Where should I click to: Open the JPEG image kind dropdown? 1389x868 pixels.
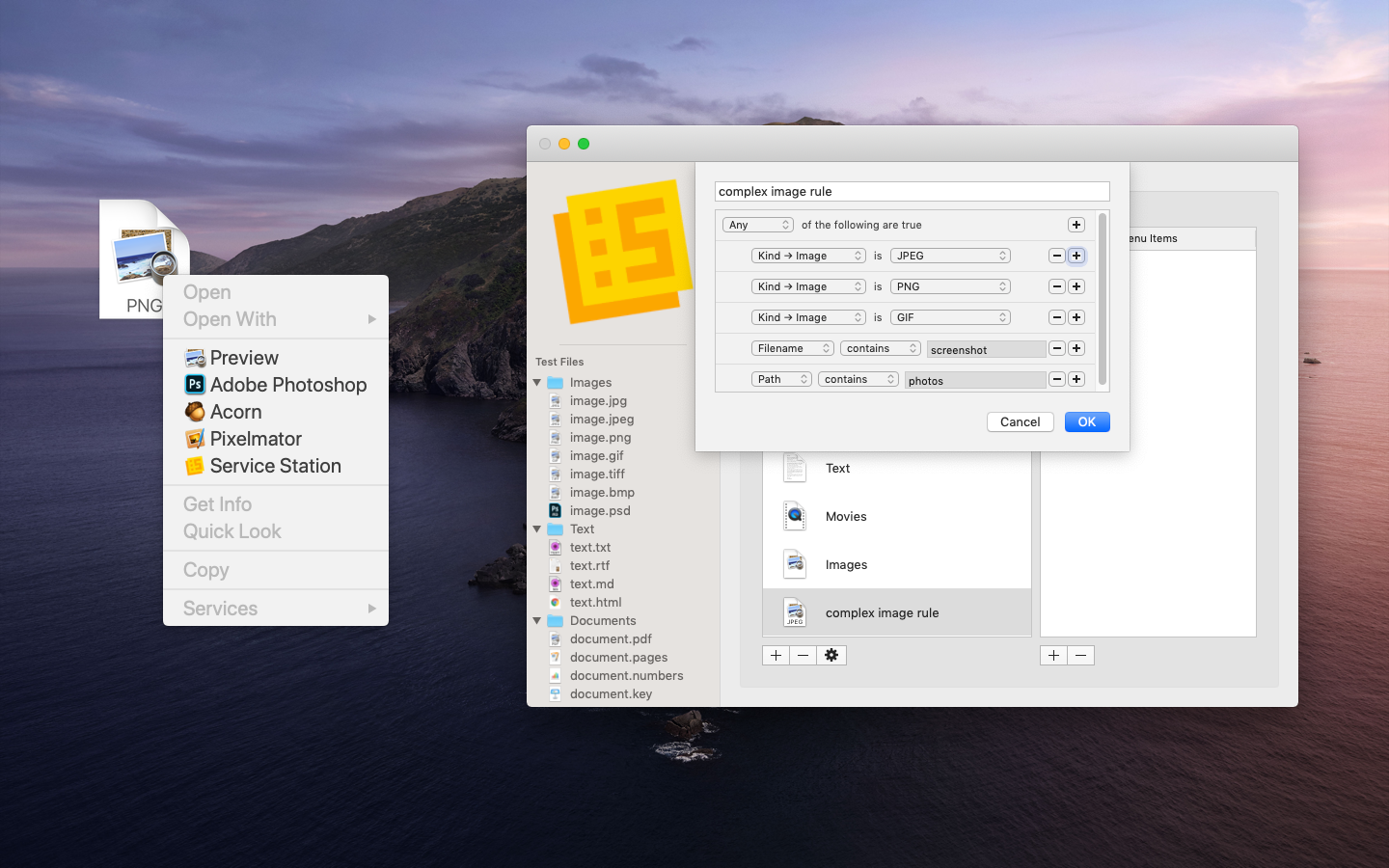coord(950,256)
